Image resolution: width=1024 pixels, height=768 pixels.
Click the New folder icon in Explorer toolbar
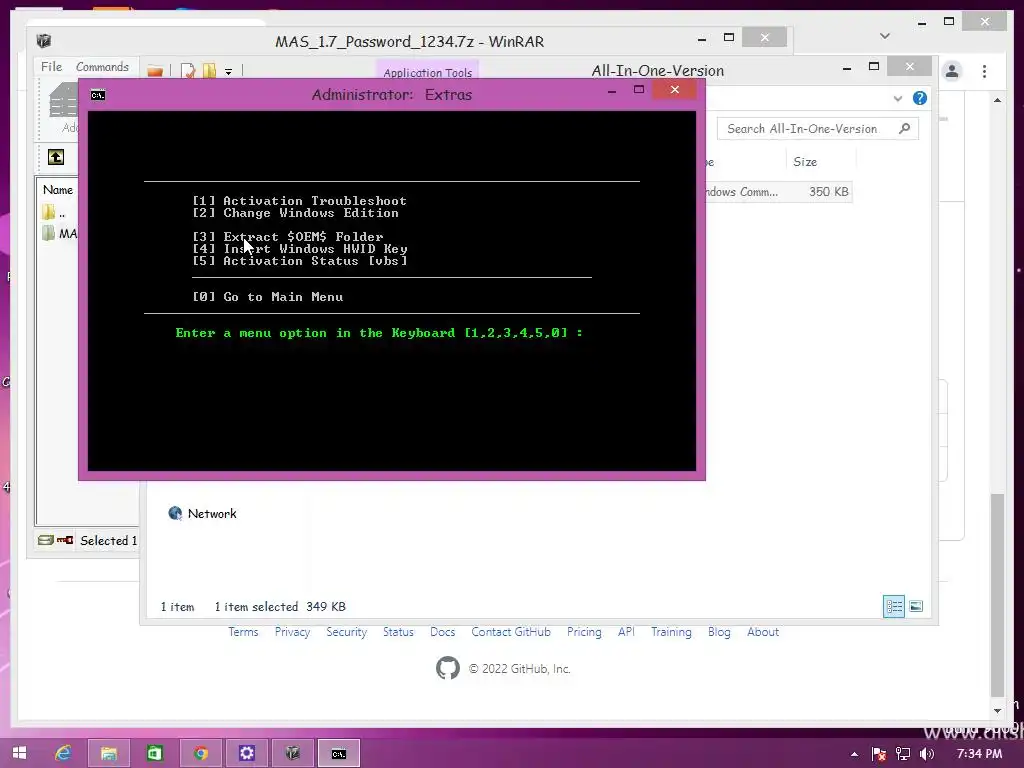tap(209, 71)
